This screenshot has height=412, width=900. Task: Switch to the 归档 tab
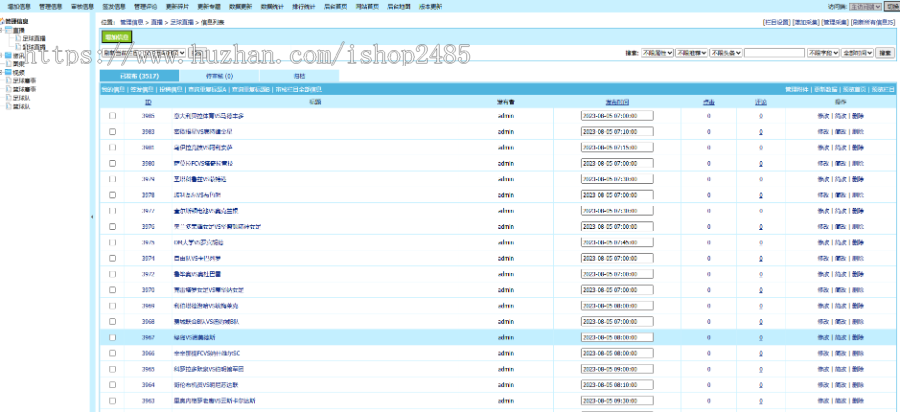[300, 76]
